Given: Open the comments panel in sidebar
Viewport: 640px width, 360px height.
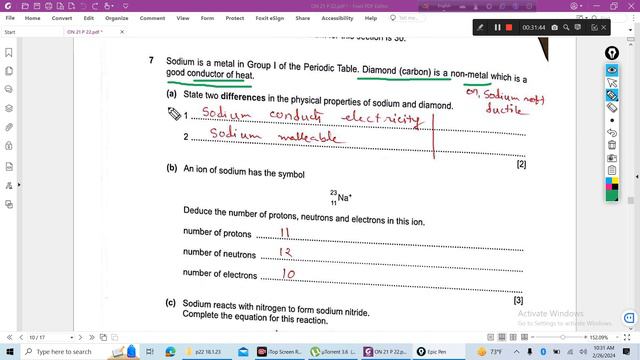Looking at the screenshot, I should [9, 89].
